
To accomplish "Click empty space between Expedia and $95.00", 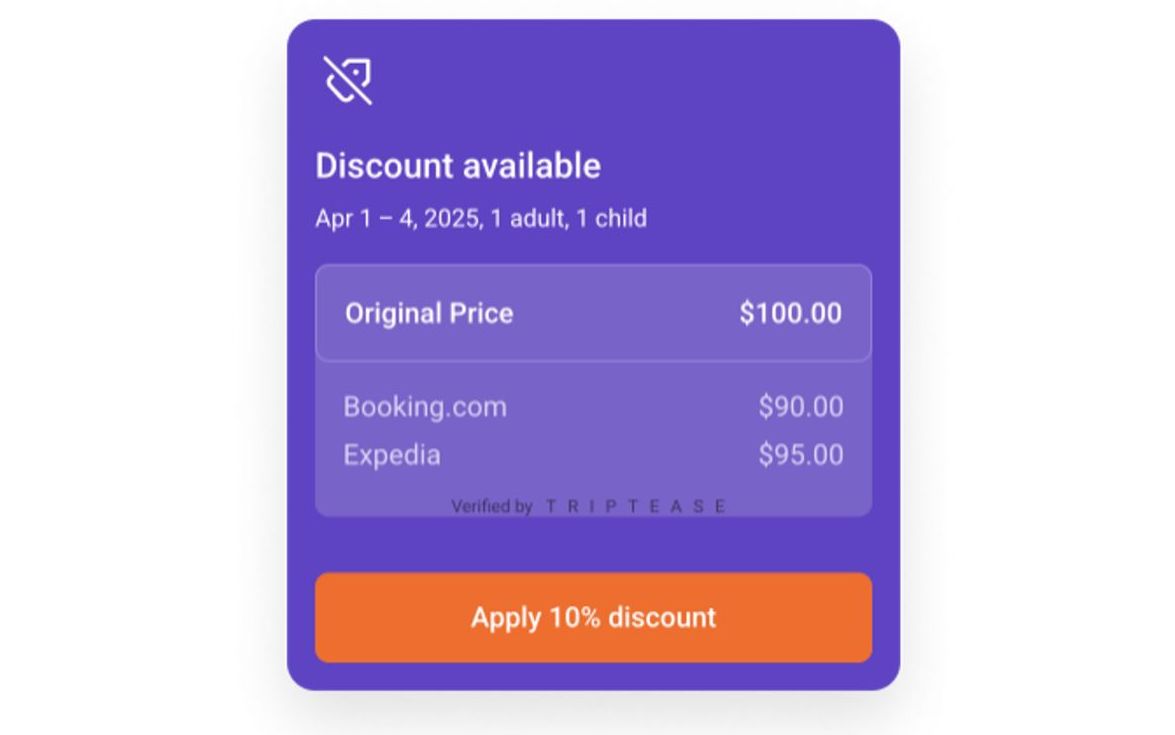I will tap(600, 455).
